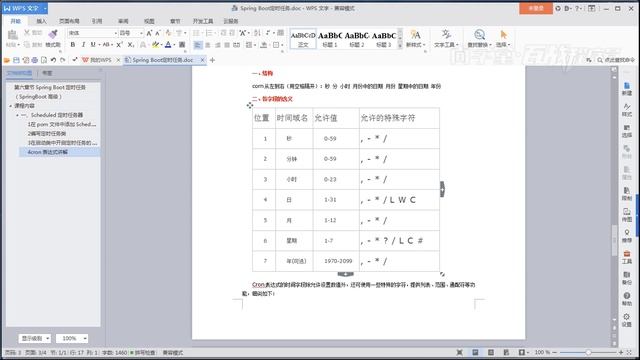Open the underline style dropdown arrow
The width and height of the screenshot is (640, 360).
pos(98,44)
